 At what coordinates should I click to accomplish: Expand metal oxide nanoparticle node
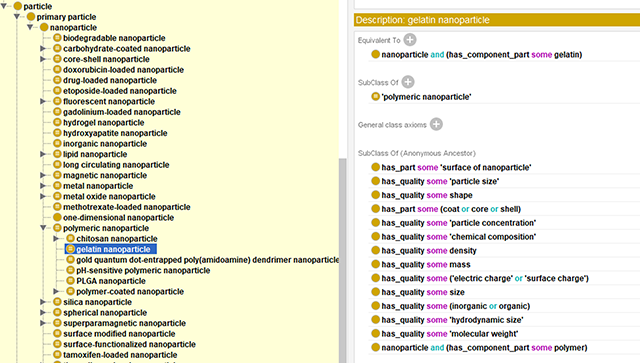tap(43, 196)
